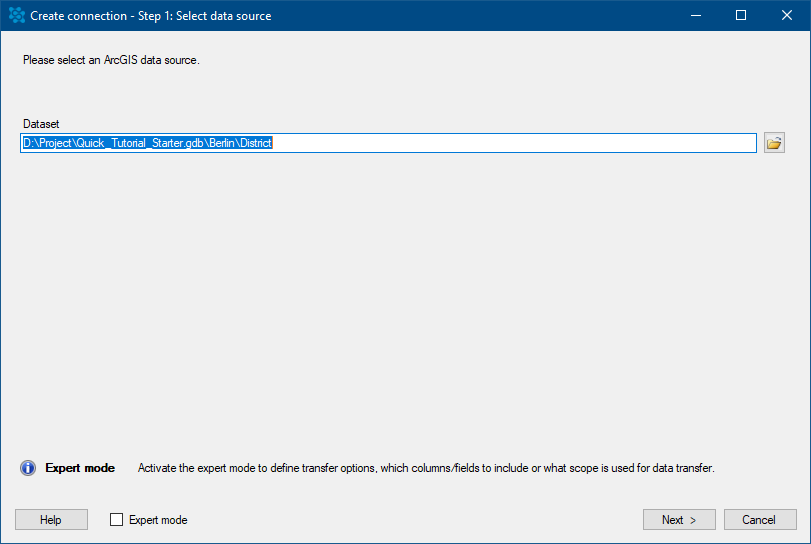Click the 'Please select an ArcGIS data source' text
This screenshot has height=544, width=811.
click(111, 60)
